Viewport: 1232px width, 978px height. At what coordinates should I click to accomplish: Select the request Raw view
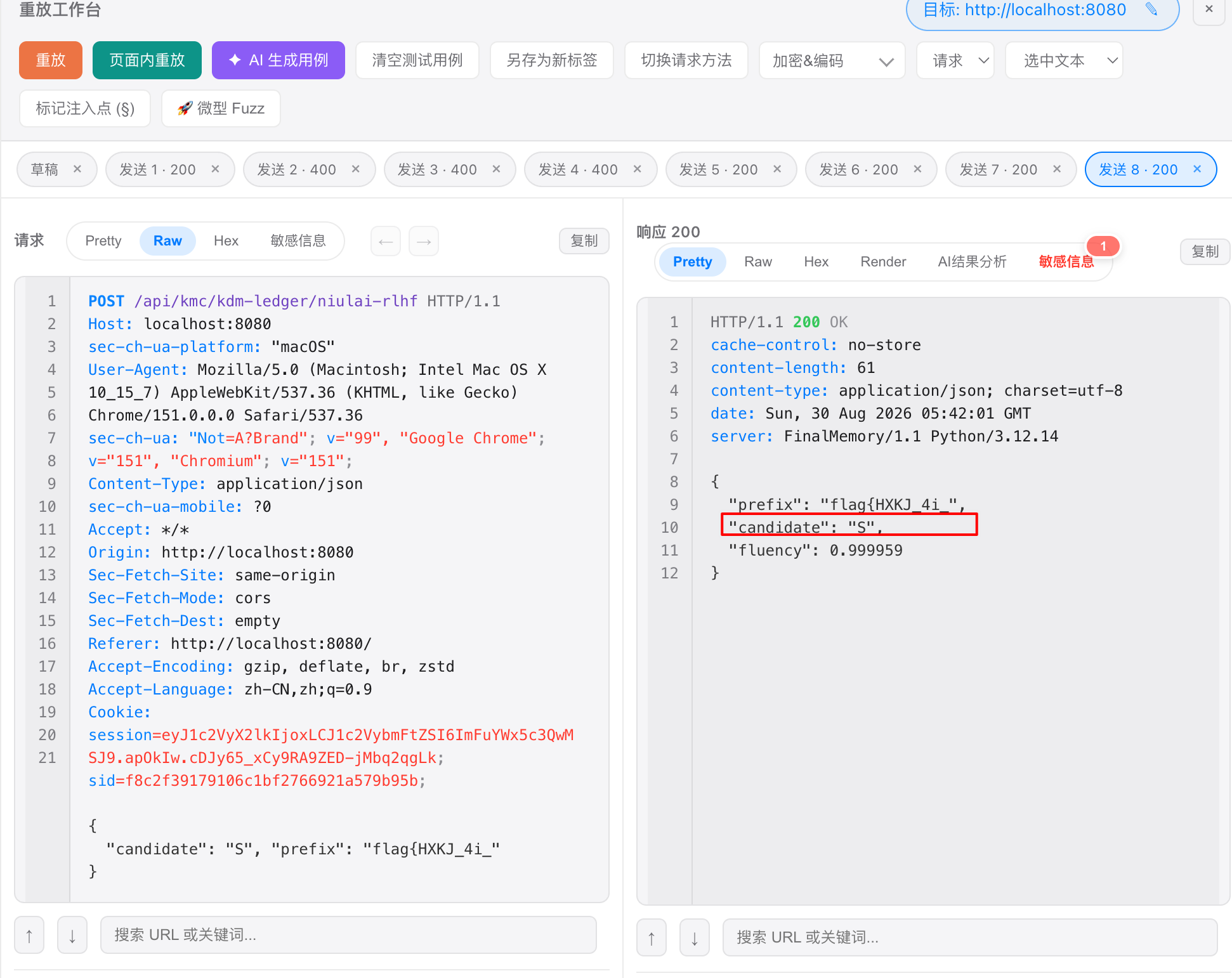pyautogui.click(x=167, y=241)
